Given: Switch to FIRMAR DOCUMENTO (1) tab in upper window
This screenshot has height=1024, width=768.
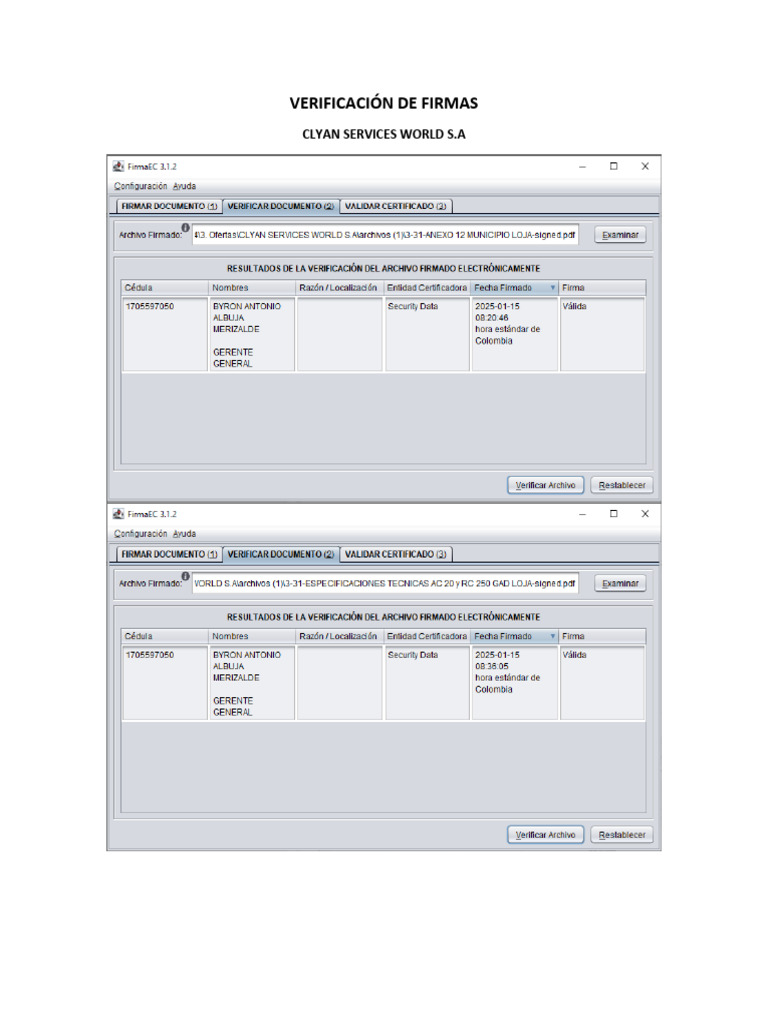Looking at the screenshot, I should [169, 206].
